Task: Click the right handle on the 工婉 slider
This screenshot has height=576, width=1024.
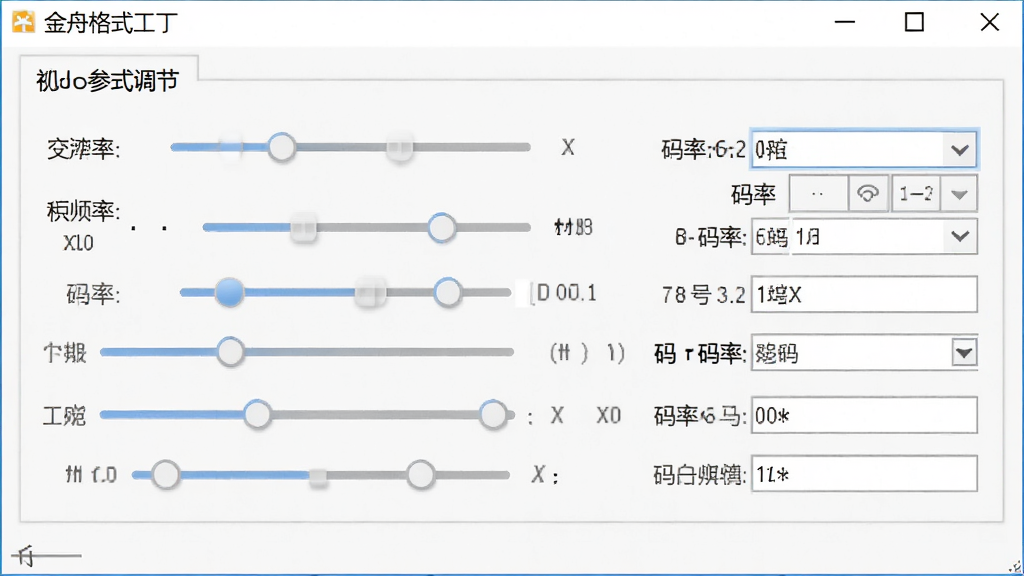Action: [x=492, y=415]
